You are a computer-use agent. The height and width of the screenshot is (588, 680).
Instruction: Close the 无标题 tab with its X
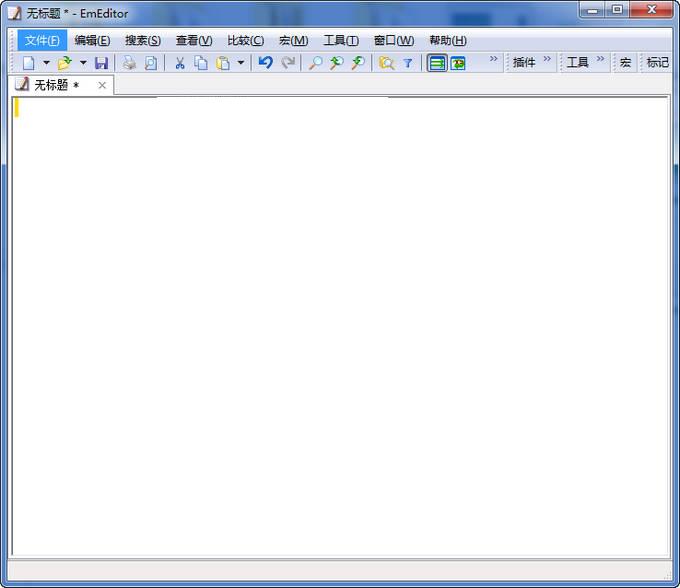(102, 85)
